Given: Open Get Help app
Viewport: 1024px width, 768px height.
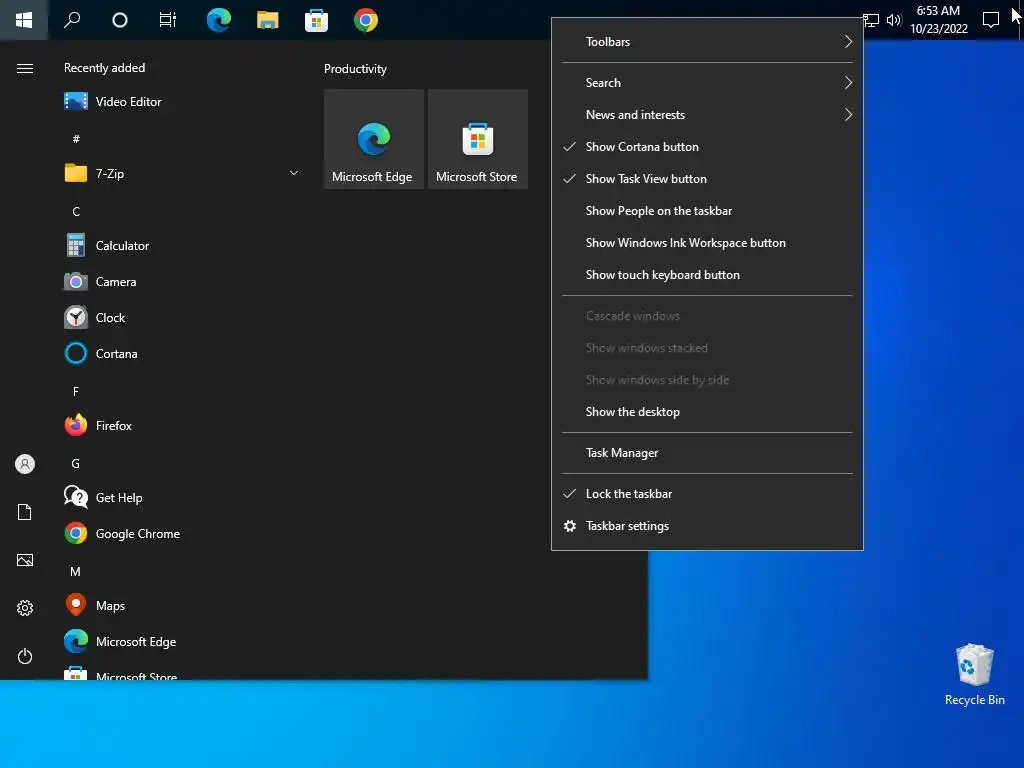Looking at the screenshot, I should 183,498.
